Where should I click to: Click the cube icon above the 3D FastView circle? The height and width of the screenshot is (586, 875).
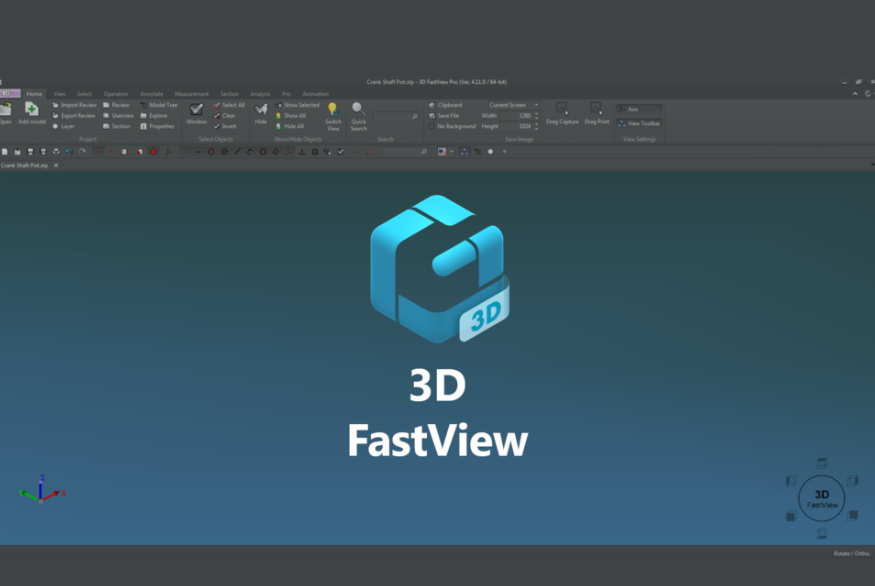pos(821,463)
